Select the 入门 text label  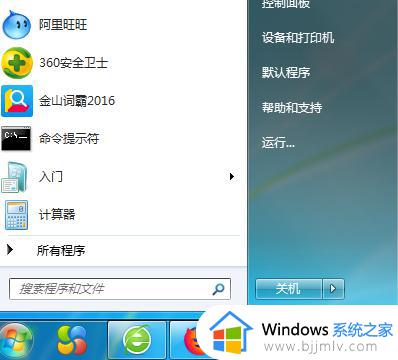tap(51, 176)
